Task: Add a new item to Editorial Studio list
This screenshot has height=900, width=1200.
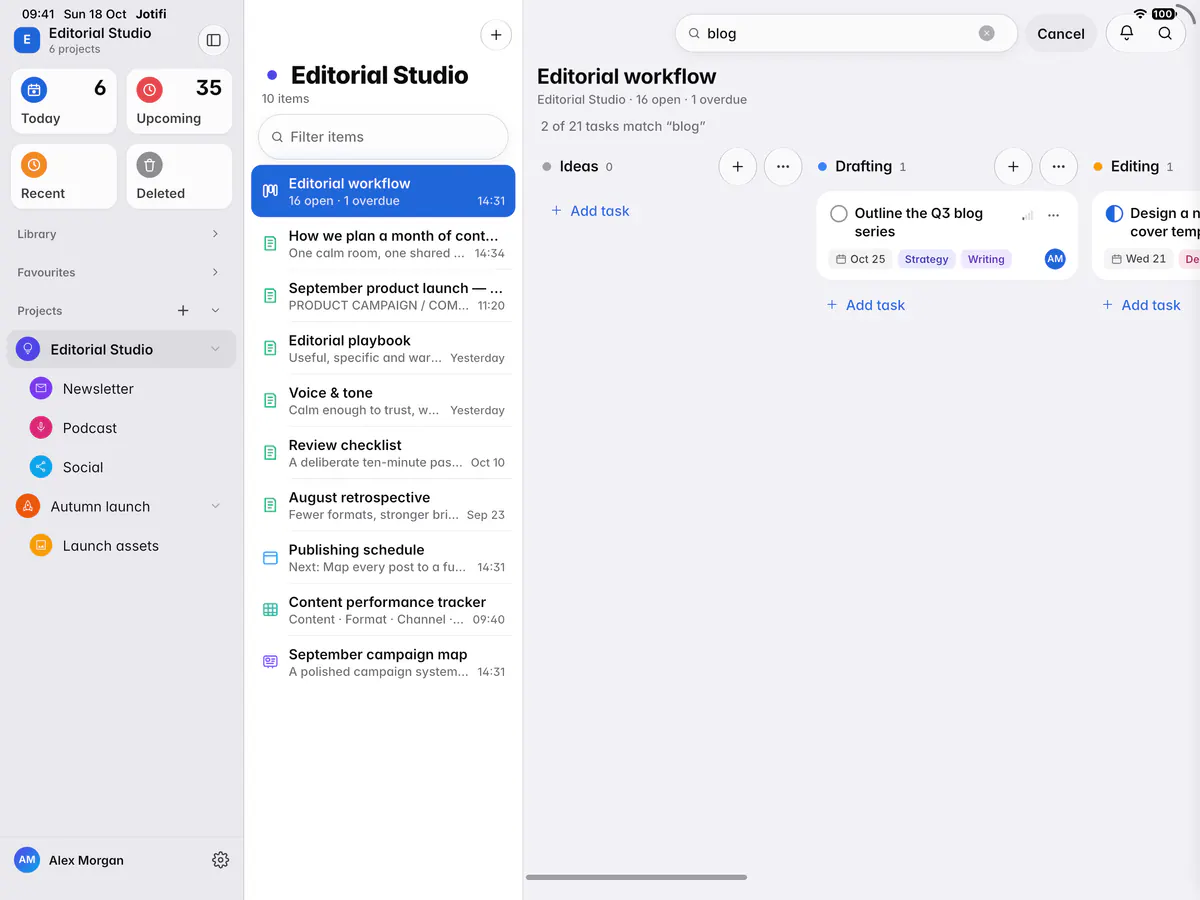Action: pos(496,35)
